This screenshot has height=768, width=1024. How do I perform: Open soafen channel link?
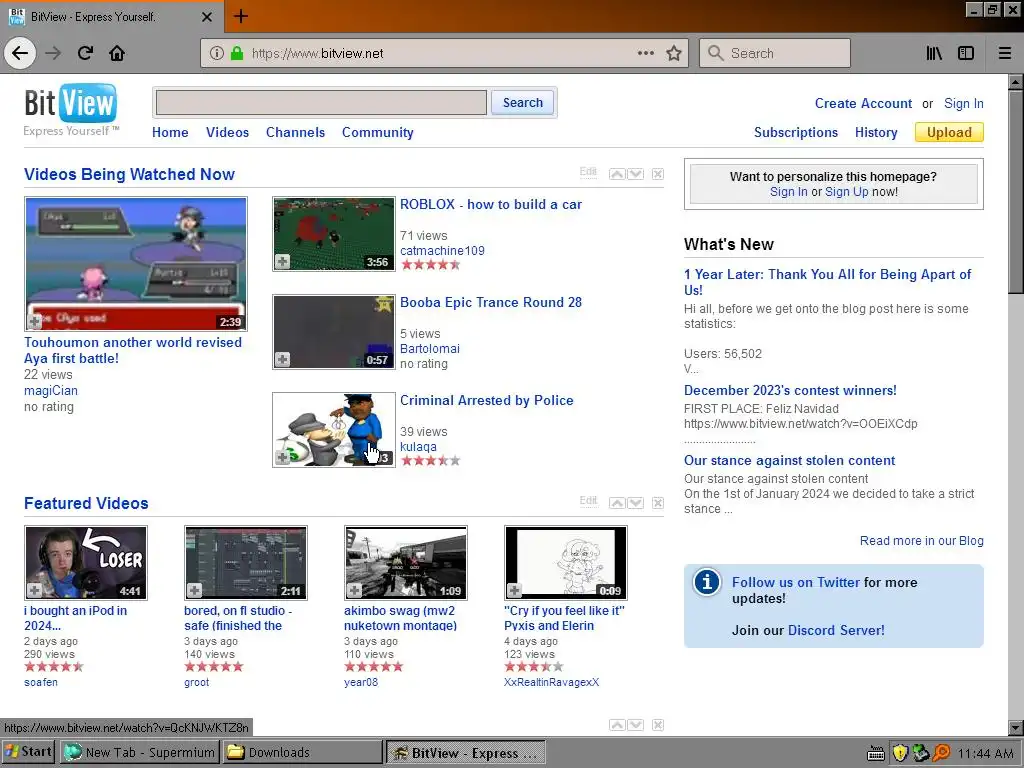(x=40, y=682)
